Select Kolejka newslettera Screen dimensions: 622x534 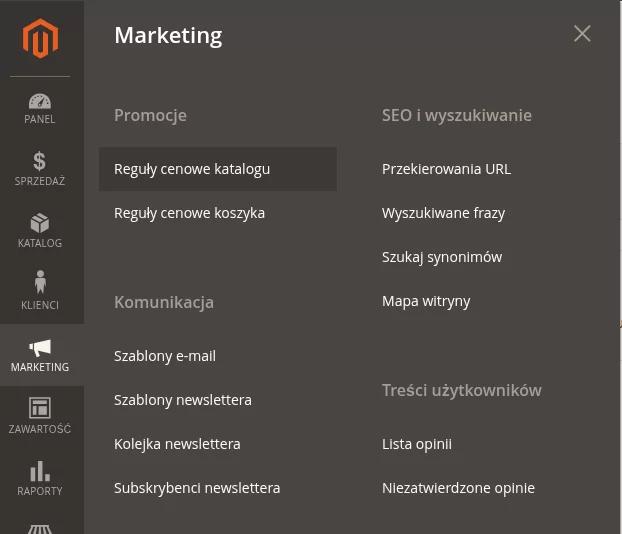177,444
